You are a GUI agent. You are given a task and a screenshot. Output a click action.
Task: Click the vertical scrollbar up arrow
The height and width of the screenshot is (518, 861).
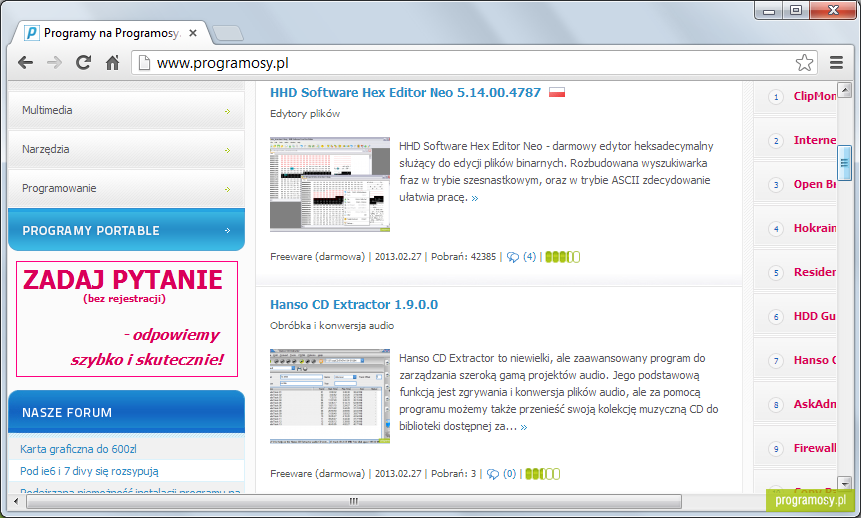845,90
